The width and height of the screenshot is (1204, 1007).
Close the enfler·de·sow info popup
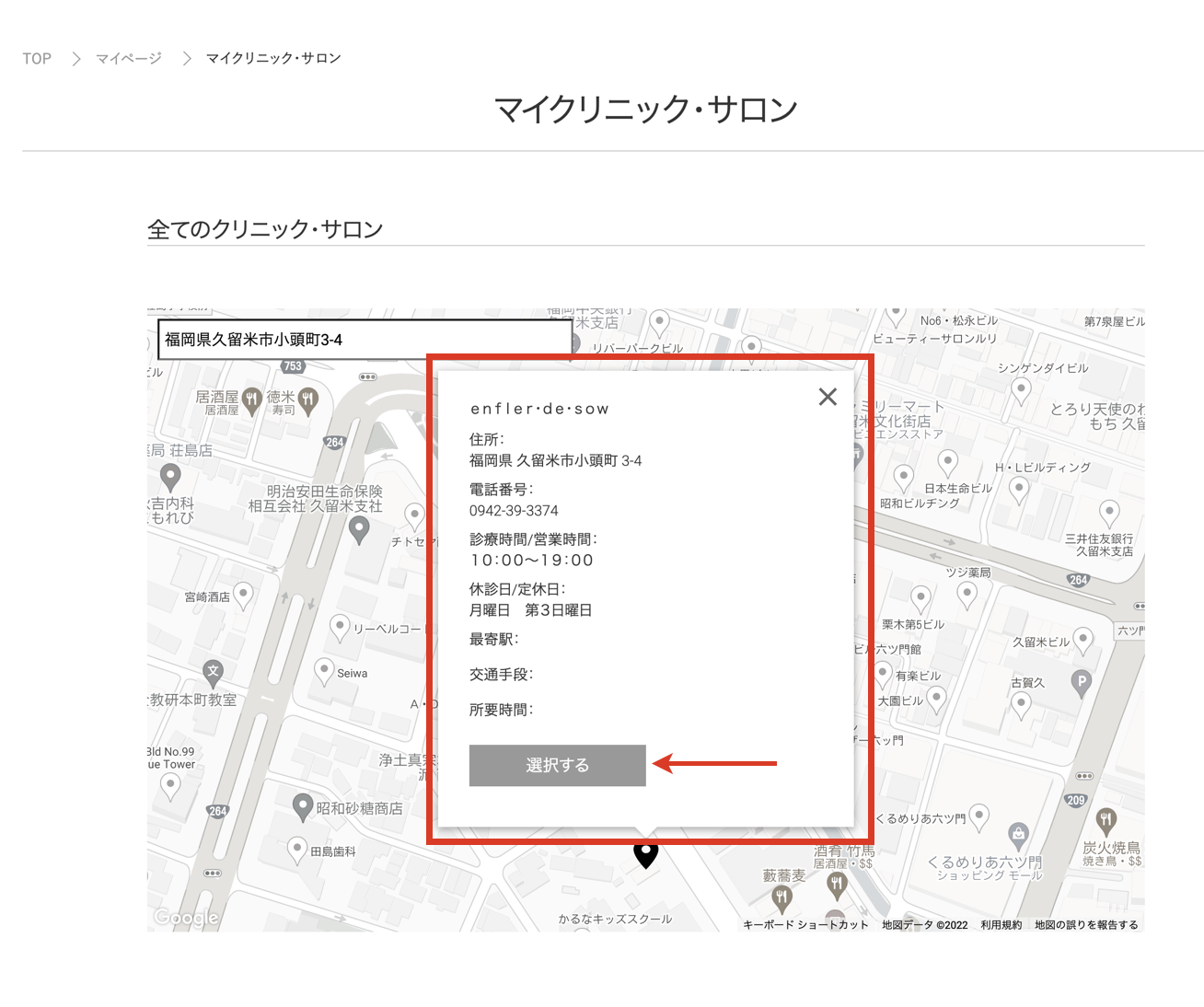pyautogui.click(x=828, y=397)
